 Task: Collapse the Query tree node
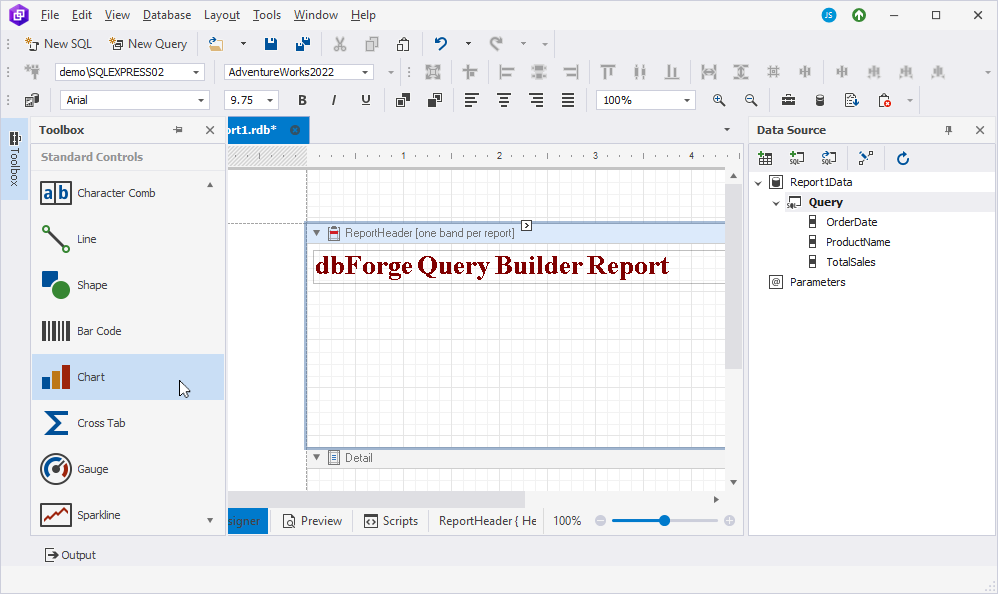776,203
